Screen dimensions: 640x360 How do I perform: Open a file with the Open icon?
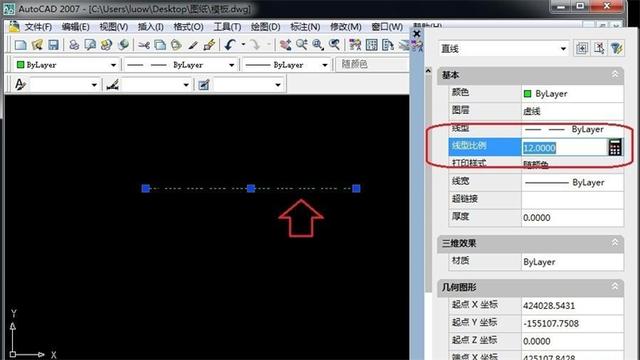(x=37, y=44)
